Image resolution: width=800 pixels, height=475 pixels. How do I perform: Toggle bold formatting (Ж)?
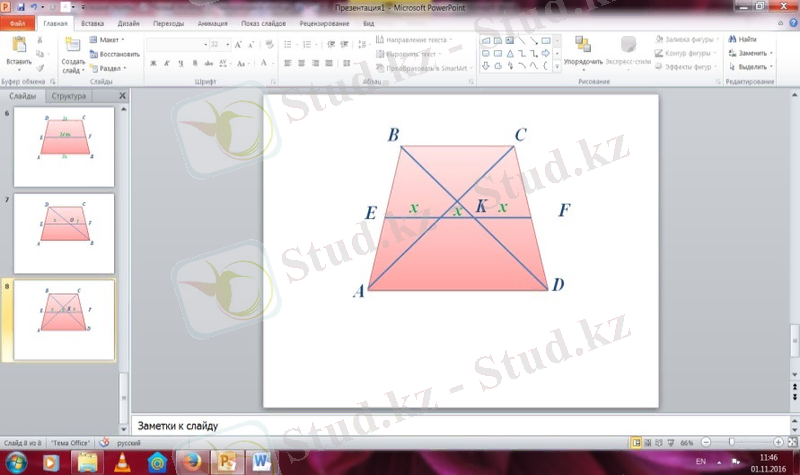pos(153,63)
